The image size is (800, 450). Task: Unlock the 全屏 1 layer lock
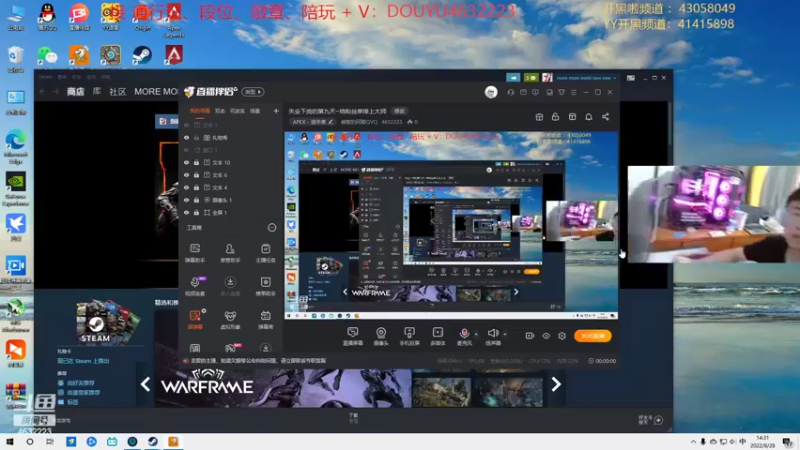pyautogui.click(x=196, y=213)
